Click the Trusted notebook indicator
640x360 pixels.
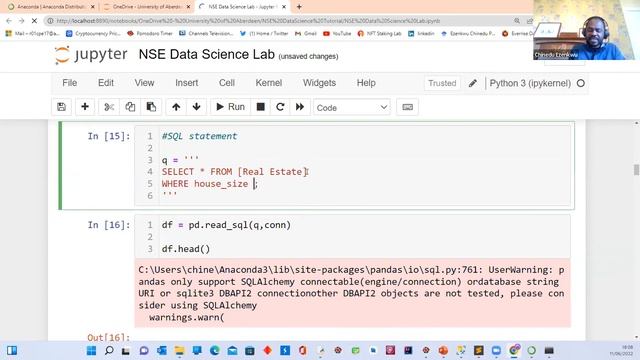tap(442, 83)
